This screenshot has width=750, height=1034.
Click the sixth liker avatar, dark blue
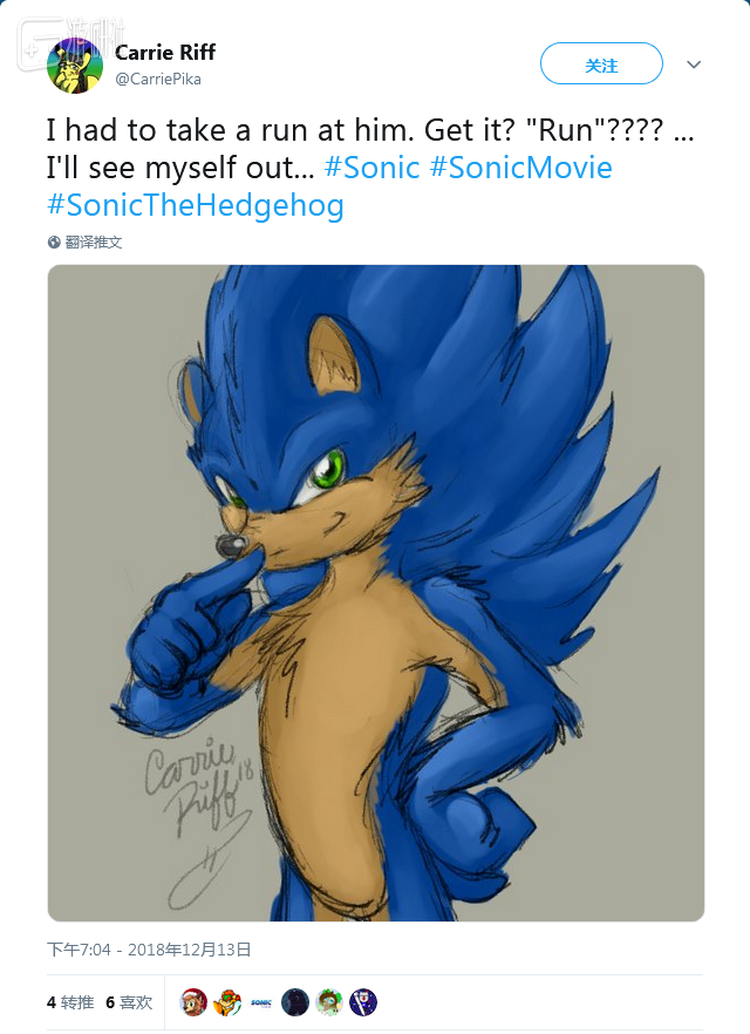pos(364,1002)
